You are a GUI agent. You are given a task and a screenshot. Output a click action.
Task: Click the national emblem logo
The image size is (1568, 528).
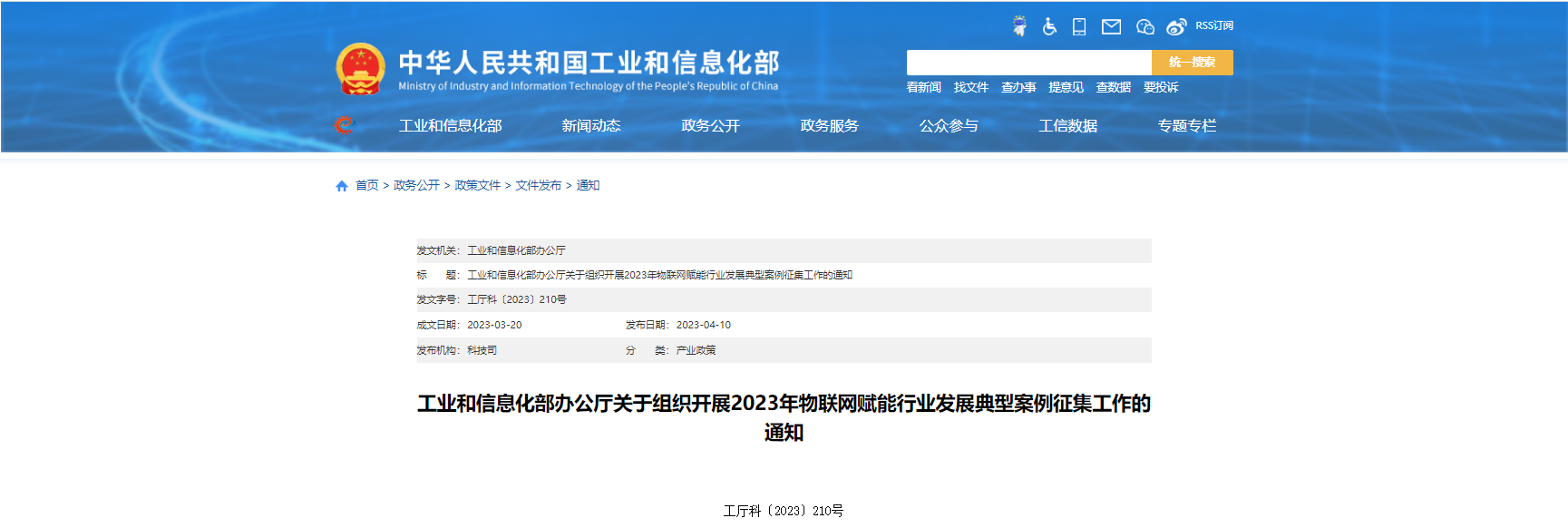coord(360,69)
